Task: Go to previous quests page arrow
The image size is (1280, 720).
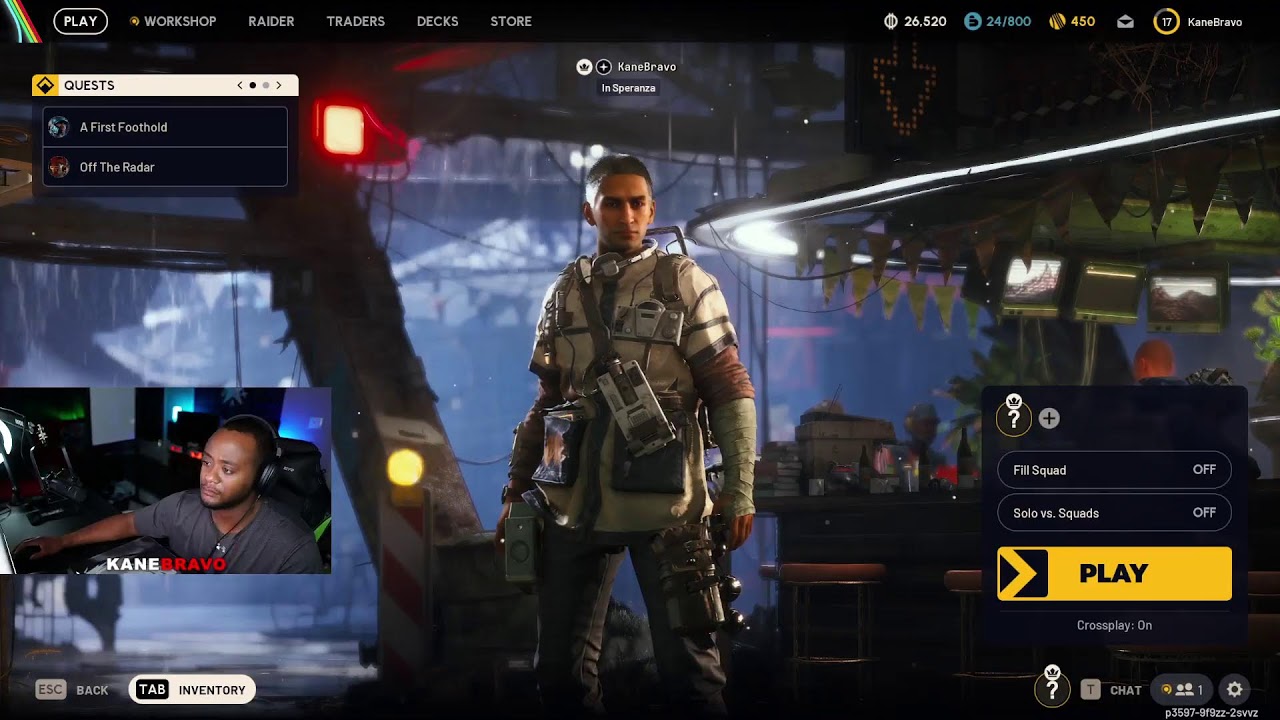Action: point(240,85)
